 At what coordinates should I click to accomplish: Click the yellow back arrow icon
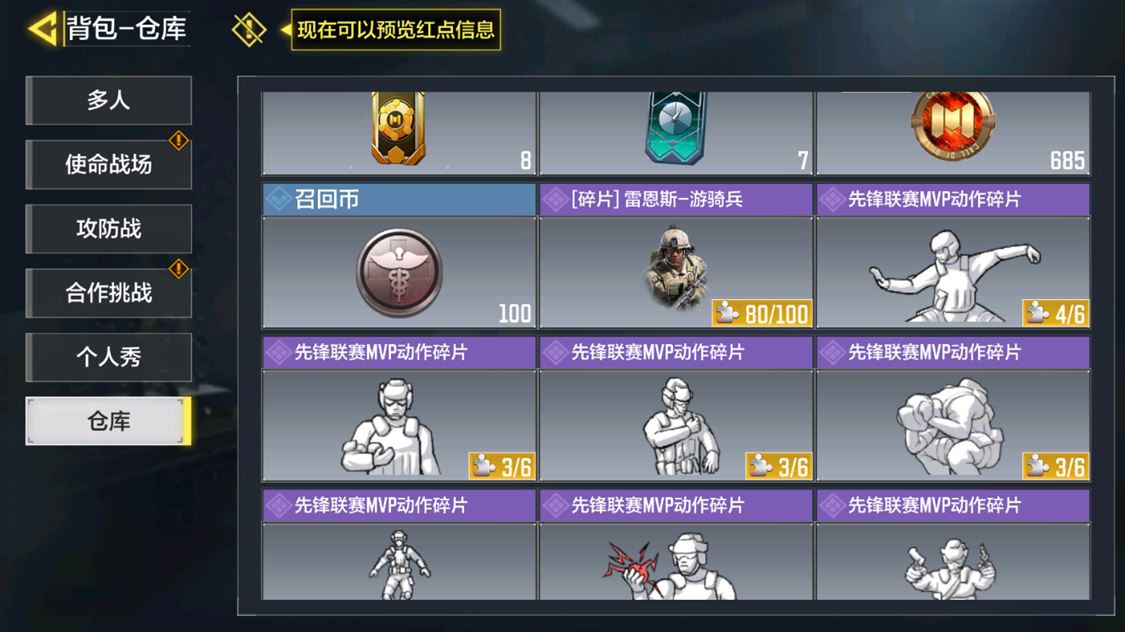[42, 29]
